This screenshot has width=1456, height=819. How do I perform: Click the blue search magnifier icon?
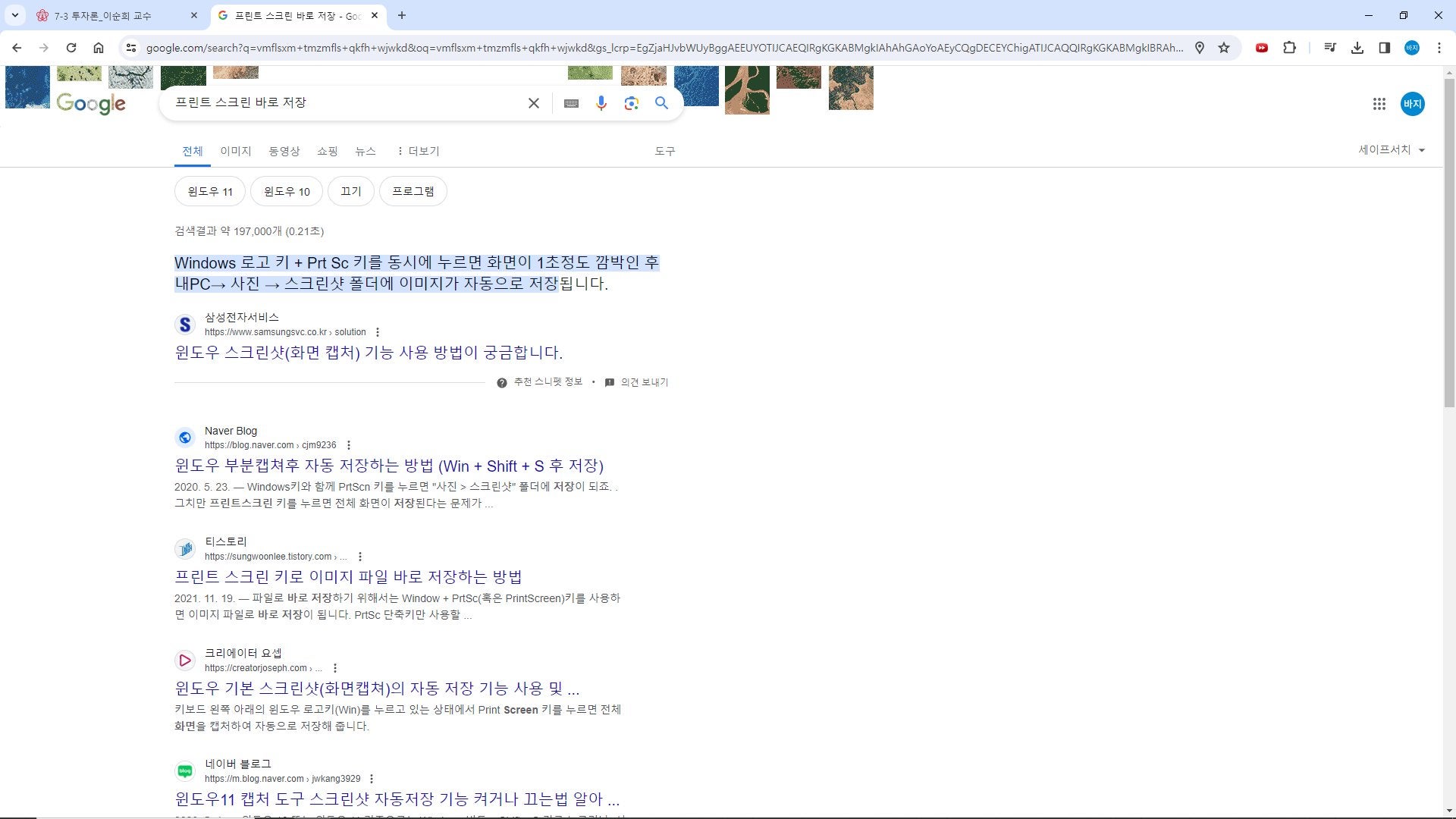(661, 103)
